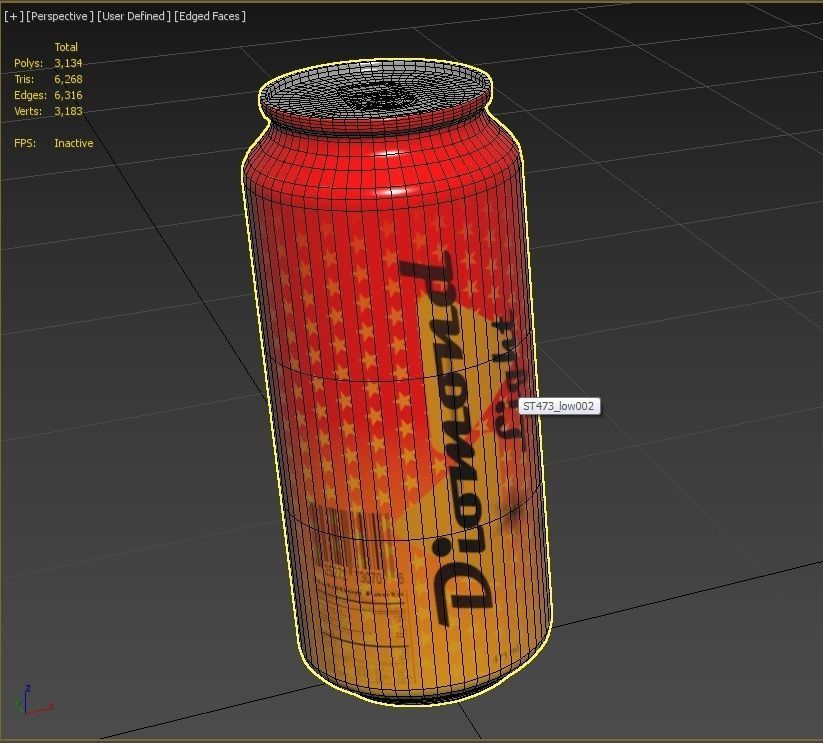Click the FPS: Inactive readout
Image resolution: width=823 pixels, height=743 pixels.
click(54, 143)
